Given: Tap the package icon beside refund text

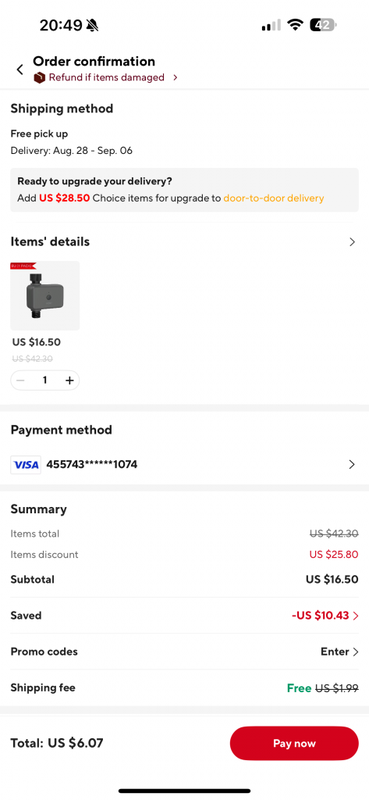Looking at the screenshot, I should click(39, 78).
